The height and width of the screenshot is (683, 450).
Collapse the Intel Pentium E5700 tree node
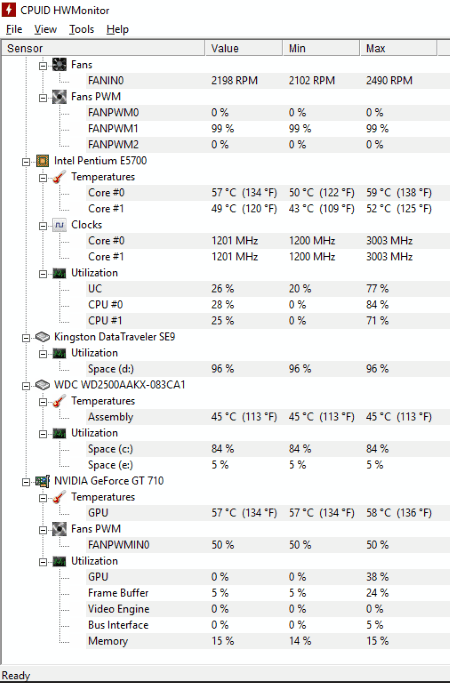point(26,162)
